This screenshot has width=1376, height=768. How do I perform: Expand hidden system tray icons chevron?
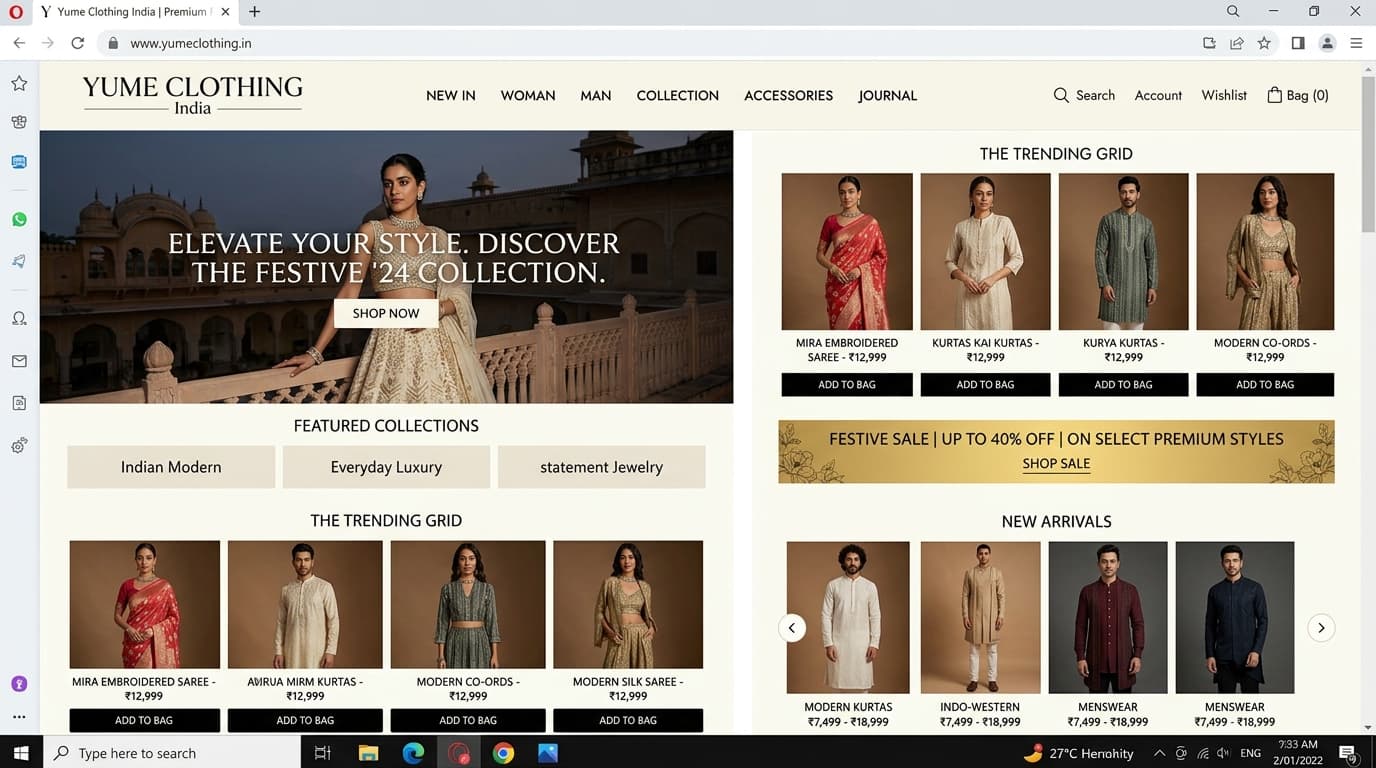[1159, 753]
